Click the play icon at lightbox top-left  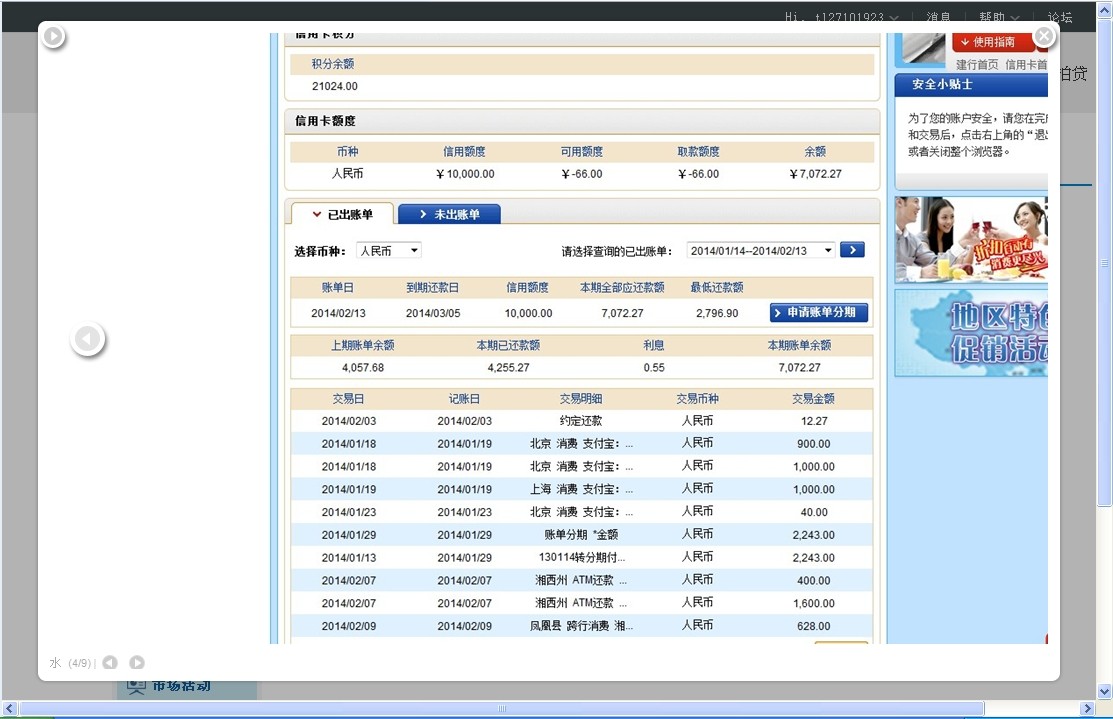click(53, 37)
